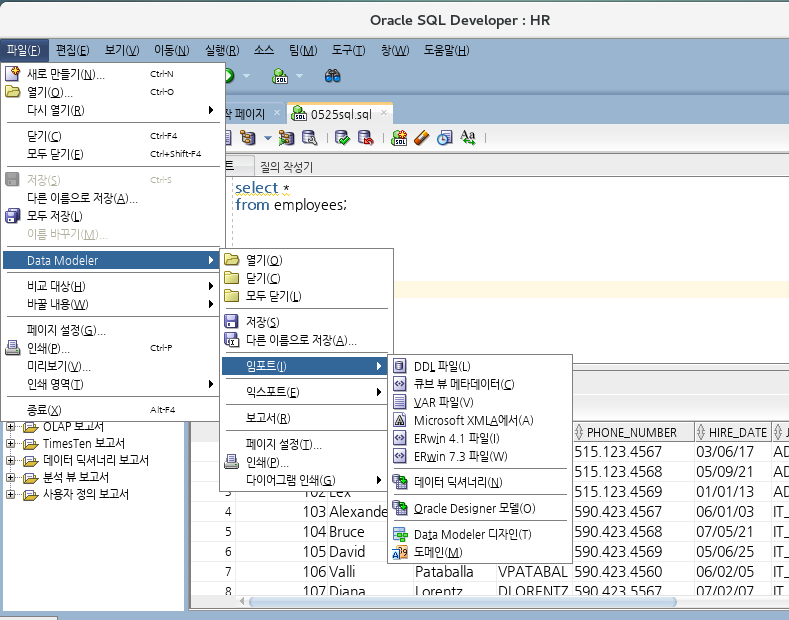
Task: Open the 도구(T) menu
Action: [x=348, y=50]
